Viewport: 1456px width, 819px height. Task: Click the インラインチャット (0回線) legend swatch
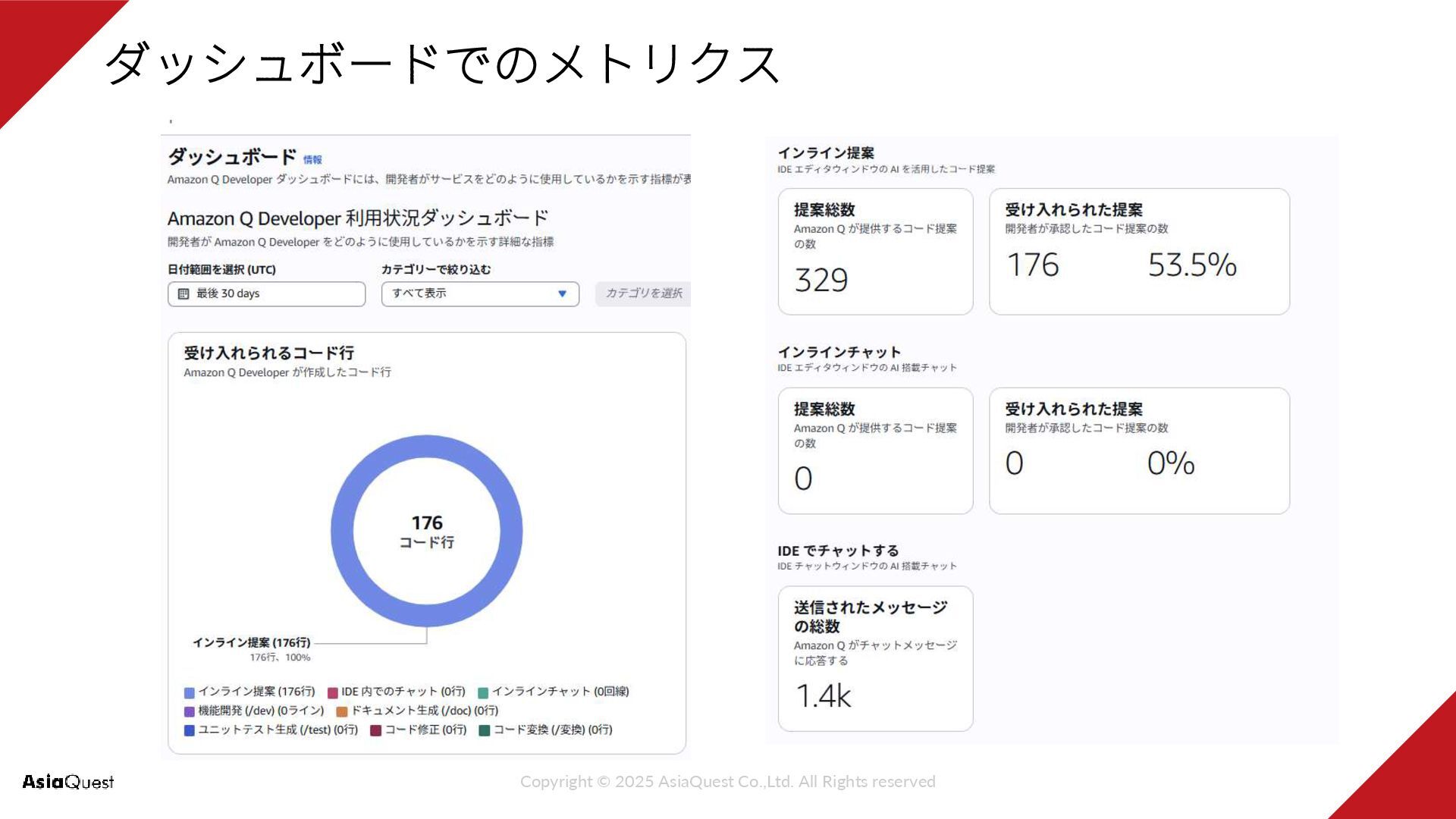coord(483,692)
